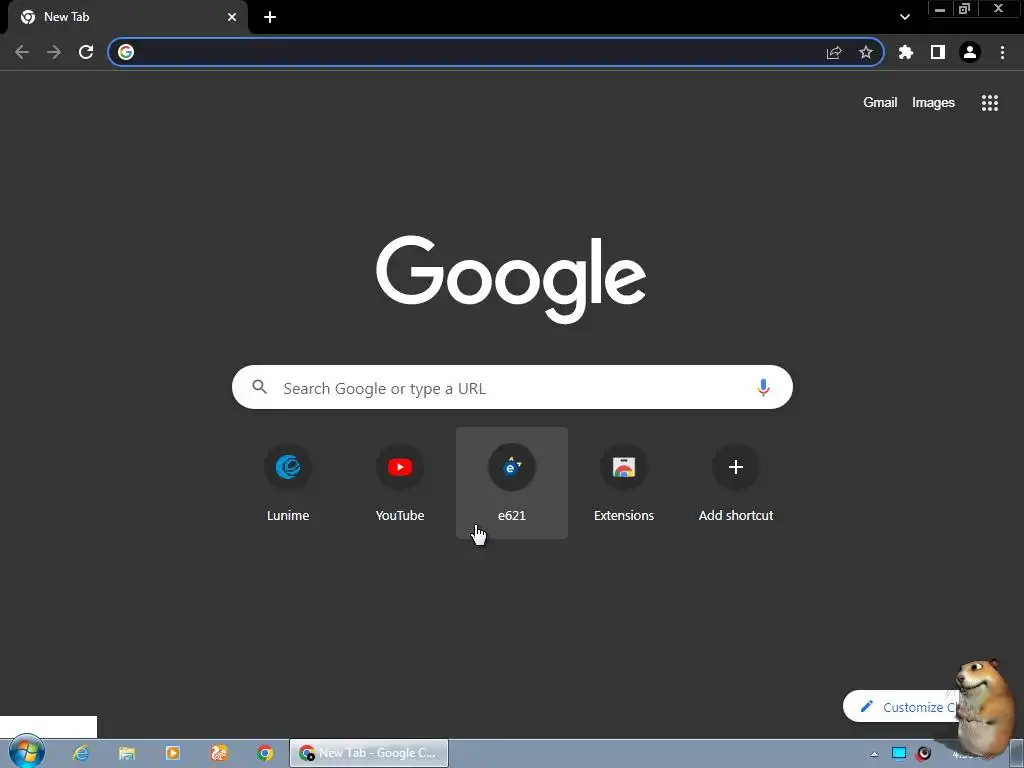Launch Internet Explorer from the taskbar
Viewport: 1024px width, 768px height.
81,753
